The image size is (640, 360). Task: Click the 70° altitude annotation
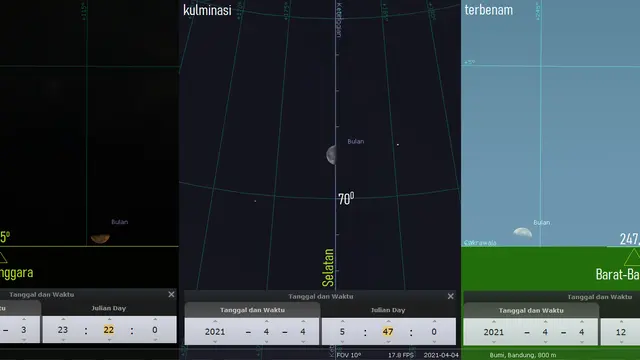[346, 199]
